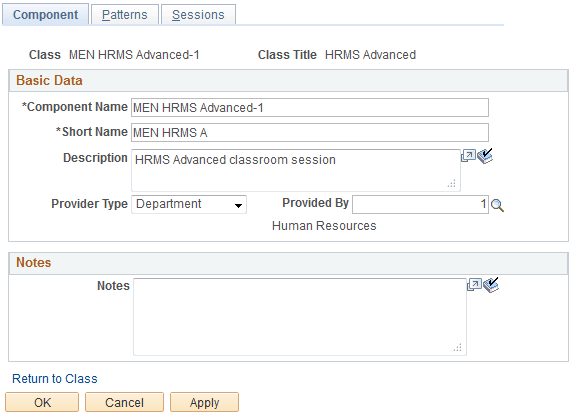Image resolution: width=572 pixels, height=417 pixels.
Task: Spell check the Notes field
Action: pos(491,285)
